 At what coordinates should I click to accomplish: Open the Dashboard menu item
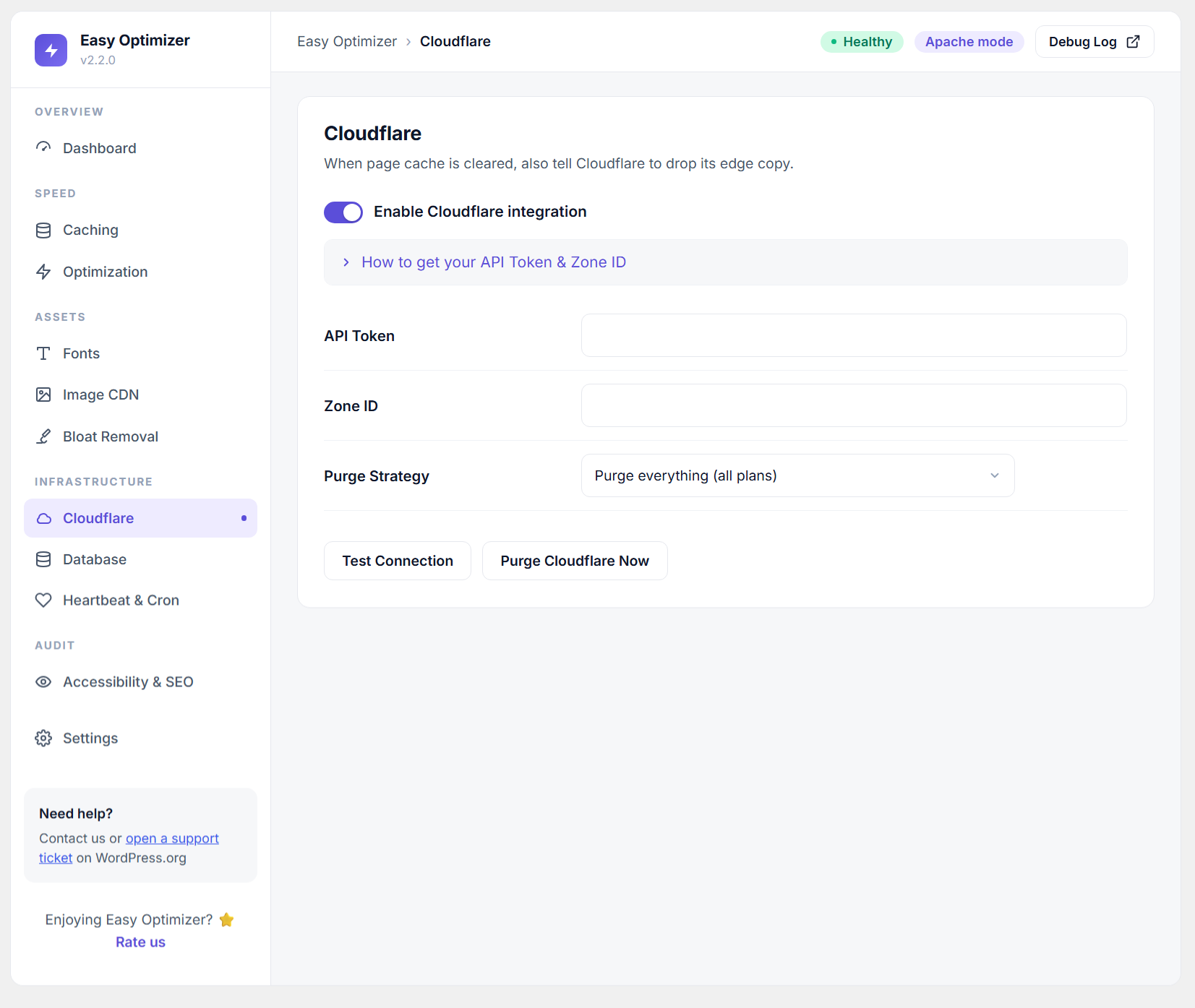[140, 148]
